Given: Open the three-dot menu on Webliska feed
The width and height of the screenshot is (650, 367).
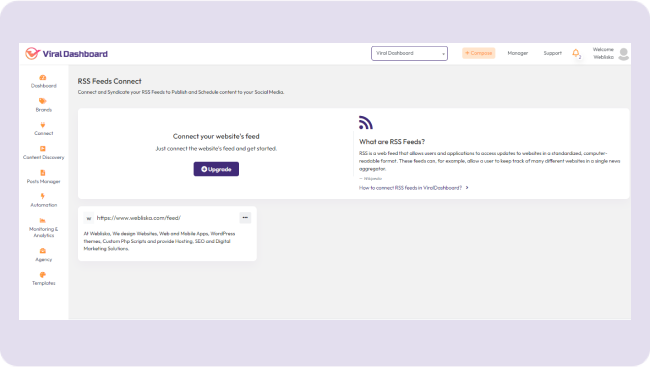Looking at the screenshot, I should (x=245, y=218).
